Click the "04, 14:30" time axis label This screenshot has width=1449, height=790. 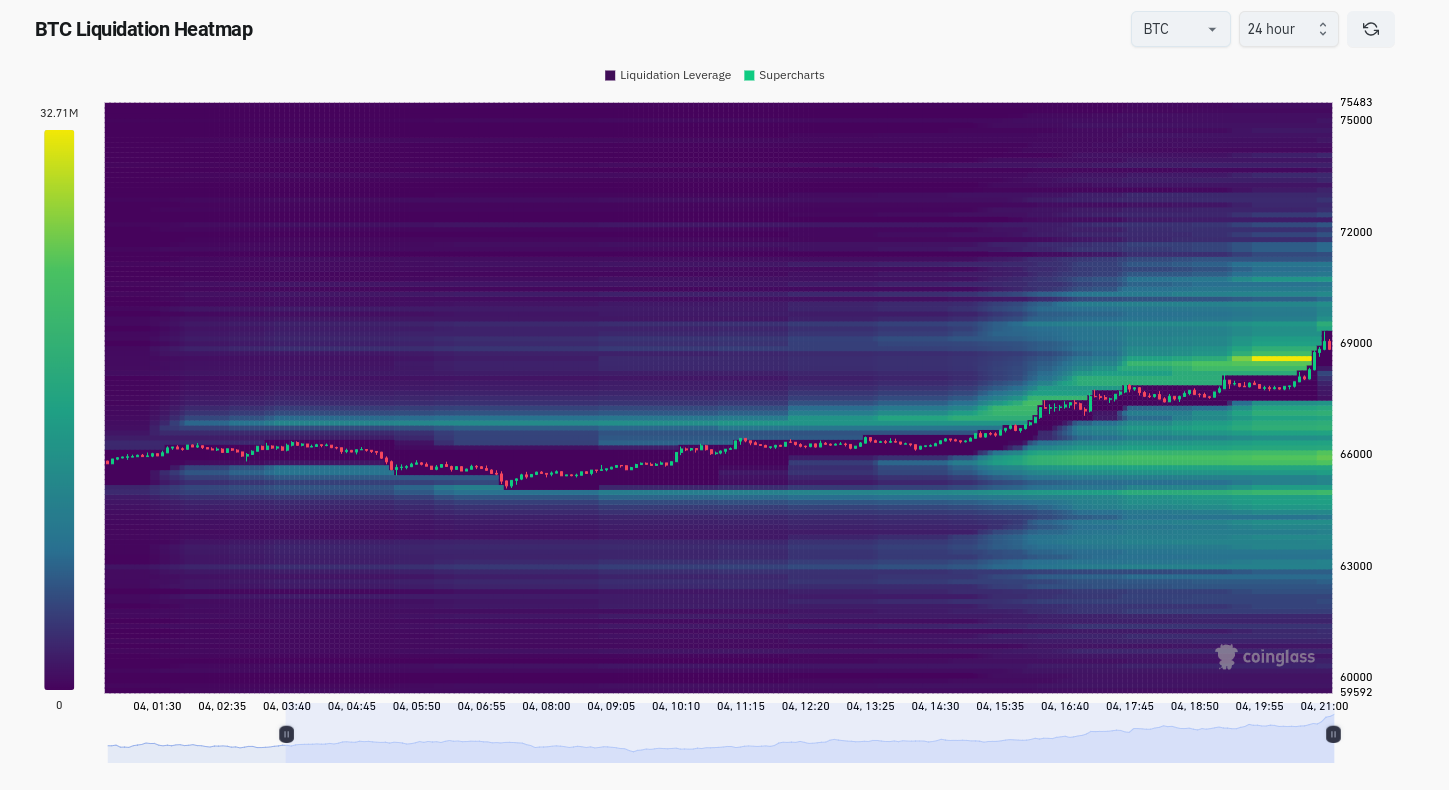(x=936, y=706)
